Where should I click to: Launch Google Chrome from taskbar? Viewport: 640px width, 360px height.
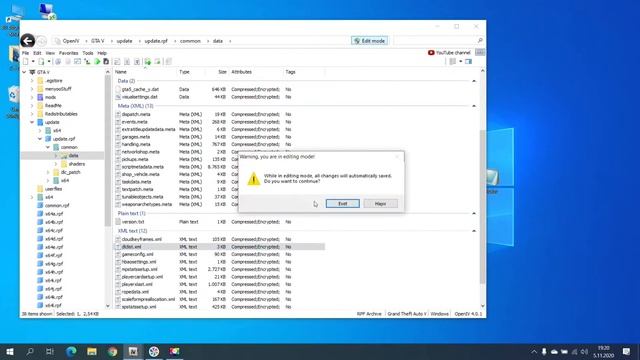click(113, 351)
